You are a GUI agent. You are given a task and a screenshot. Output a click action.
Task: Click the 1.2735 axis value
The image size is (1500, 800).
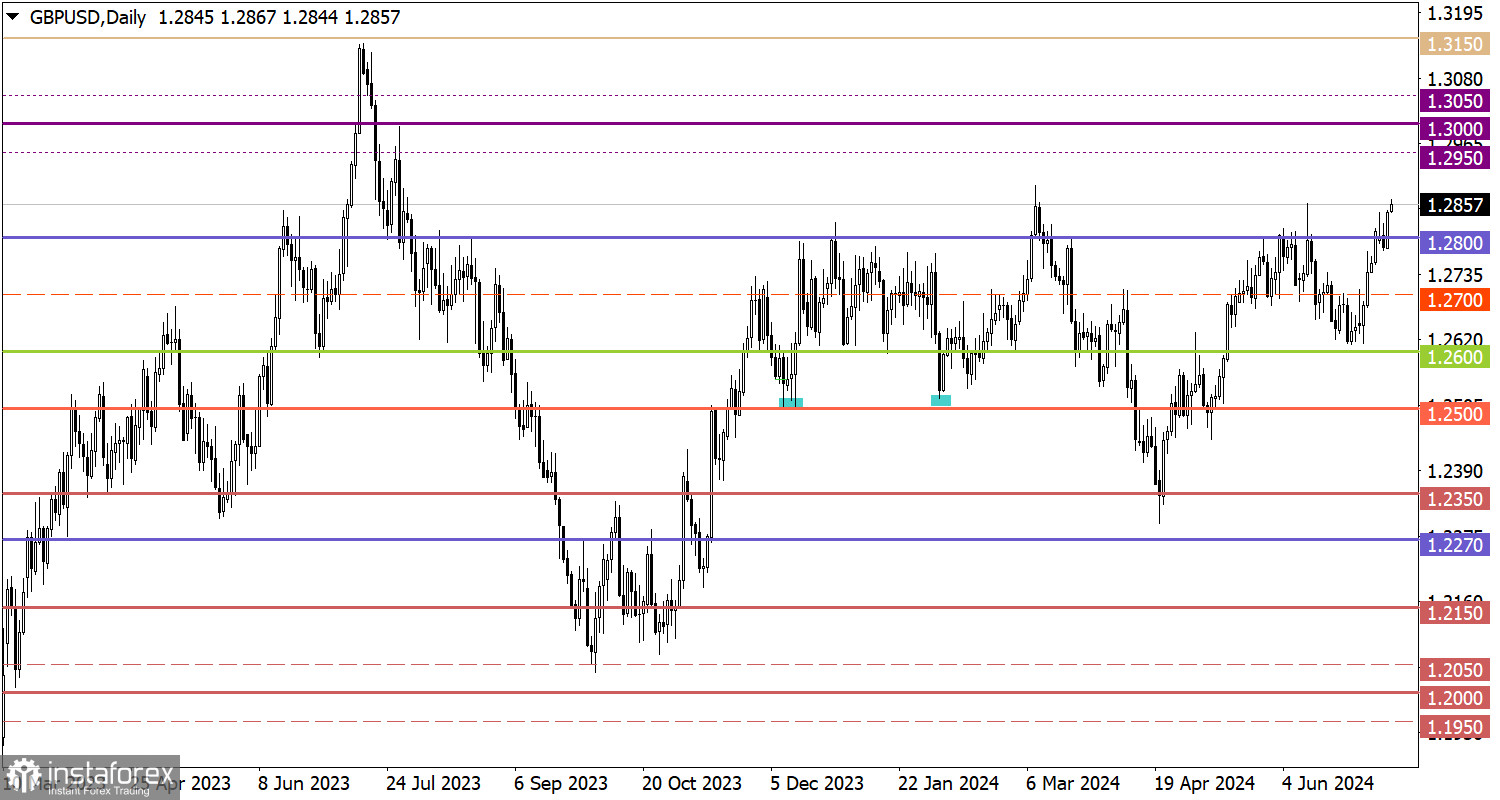pos(1454,274)
